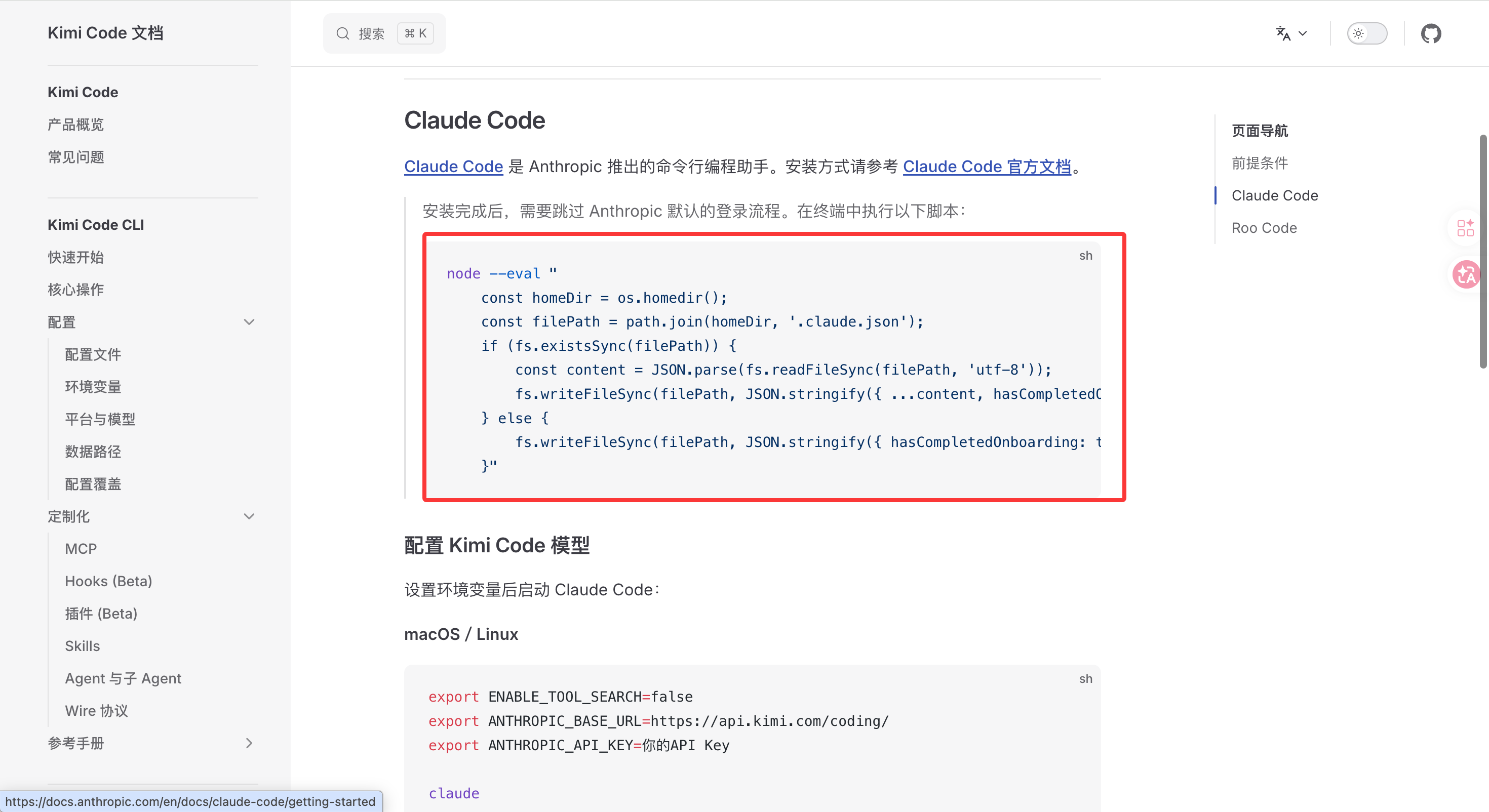
Task: Click the Claude Code hyperlink in paragraph
Action: click(453, 167)
